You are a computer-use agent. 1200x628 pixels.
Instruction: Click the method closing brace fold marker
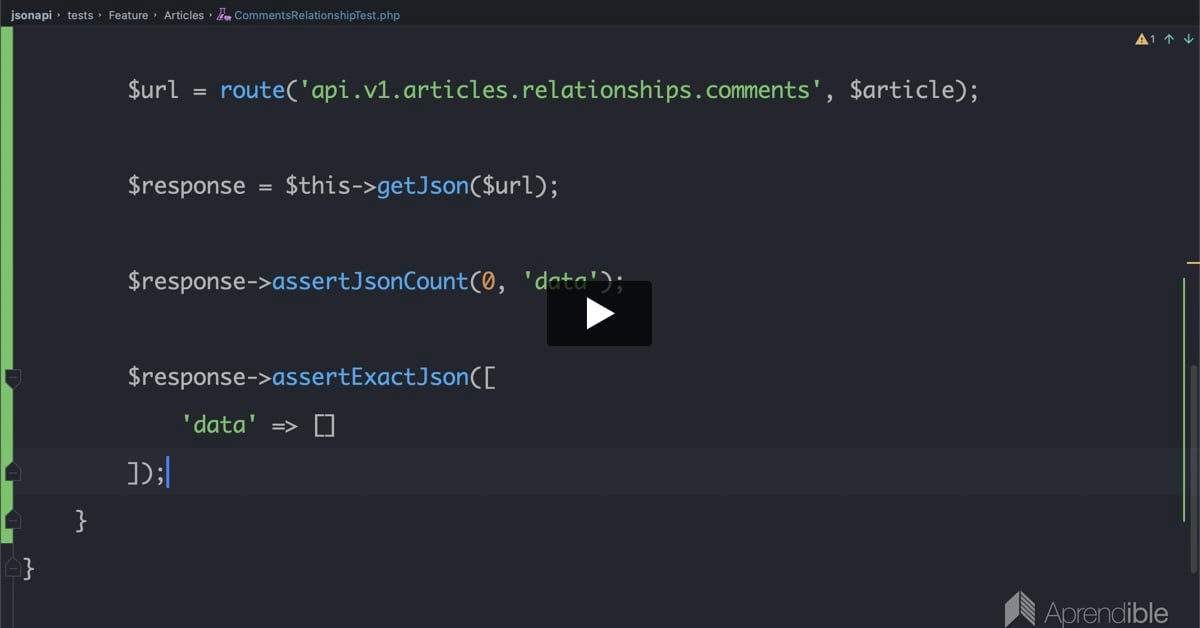click(x=13, y=520)
